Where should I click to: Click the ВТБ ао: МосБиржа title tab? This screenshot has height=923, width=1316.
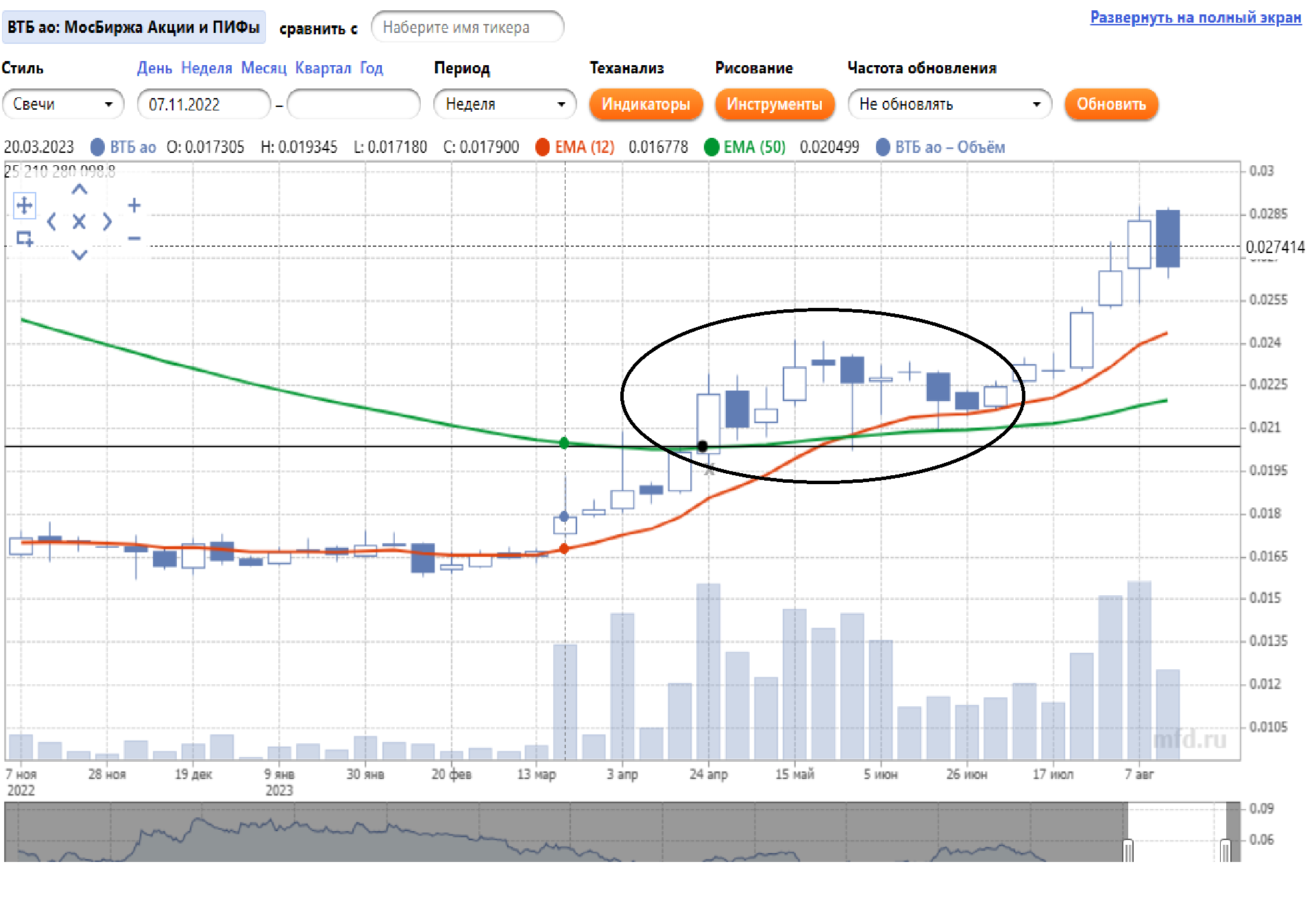pos(134,27)
